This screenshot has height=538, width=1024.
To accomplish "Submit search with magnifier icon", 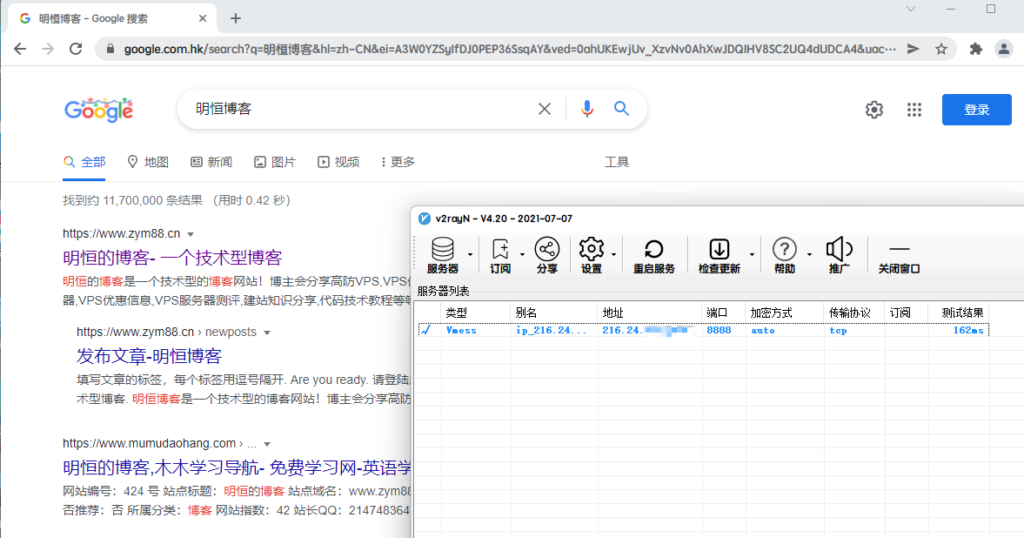I will click(x=621, y=109).
